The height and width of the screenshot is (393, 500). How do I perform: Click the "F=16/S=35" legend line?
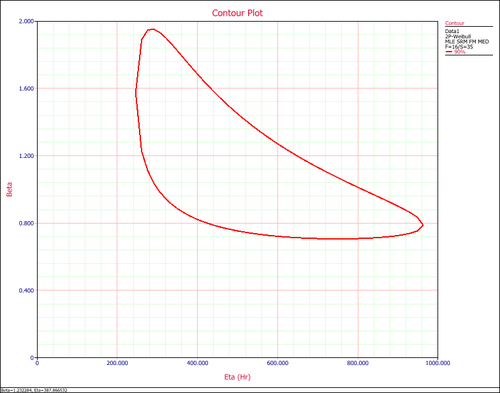coord(459,47)
